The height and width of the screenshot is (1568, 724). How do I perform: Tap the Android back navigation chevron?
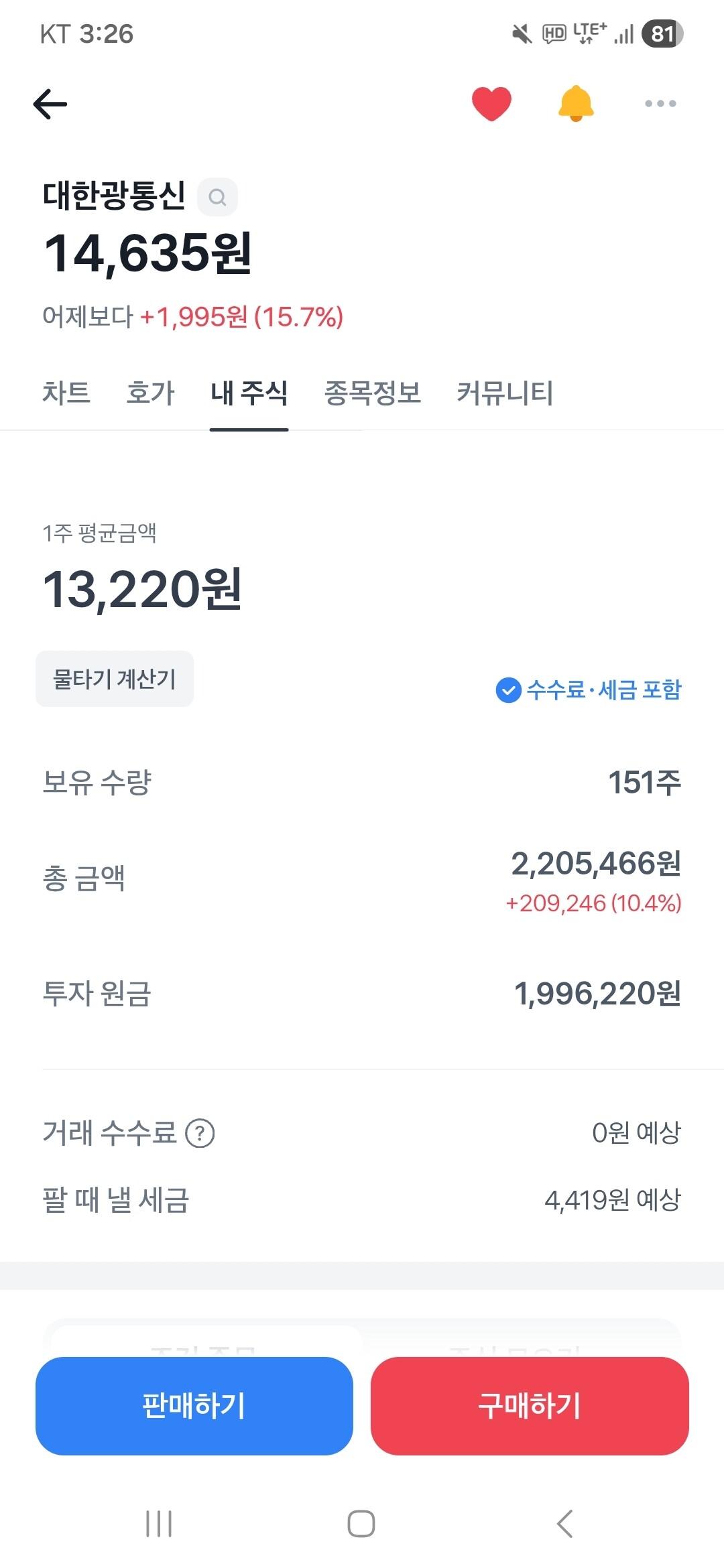(x=565, y=1524)
